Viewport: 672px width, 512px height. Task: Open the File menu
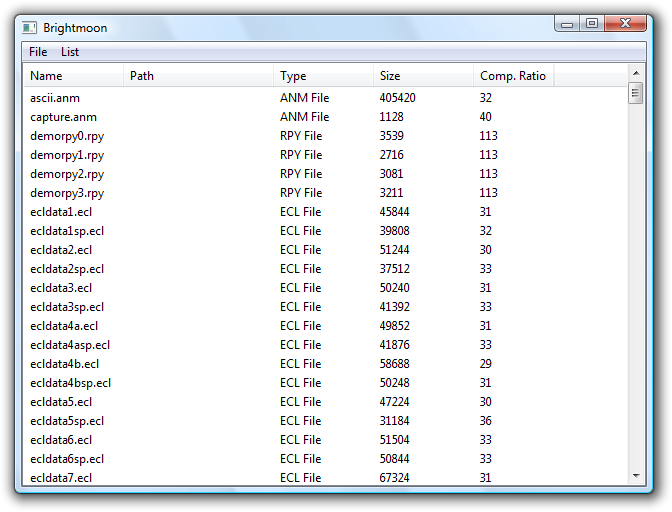(38, 52)
